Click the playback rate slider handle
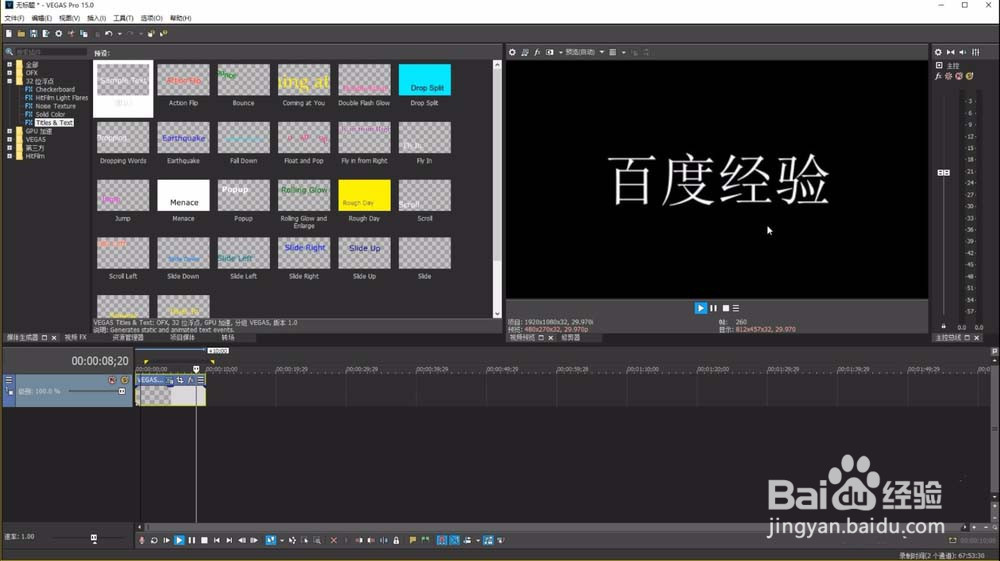The width and height of the screenshot is (1000, 561). click(x=94, y=538)
